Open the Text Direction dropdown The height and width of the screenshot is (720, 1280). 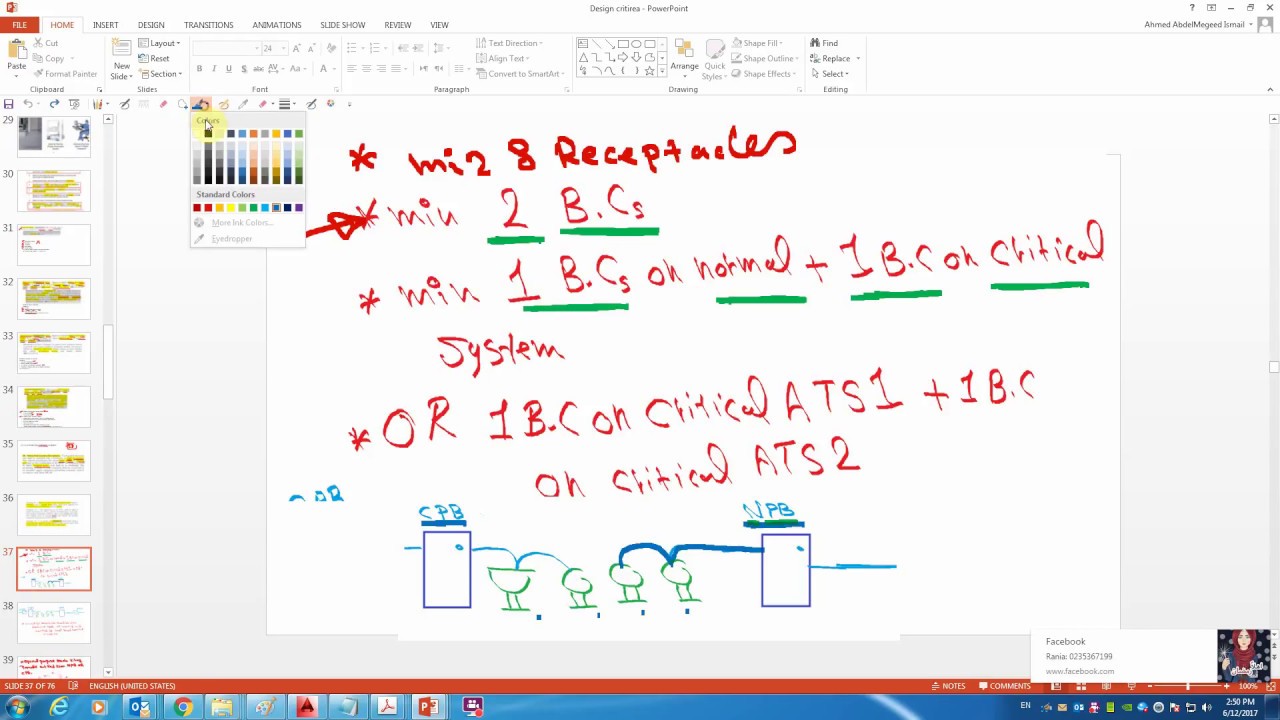[x=509, y=43]
